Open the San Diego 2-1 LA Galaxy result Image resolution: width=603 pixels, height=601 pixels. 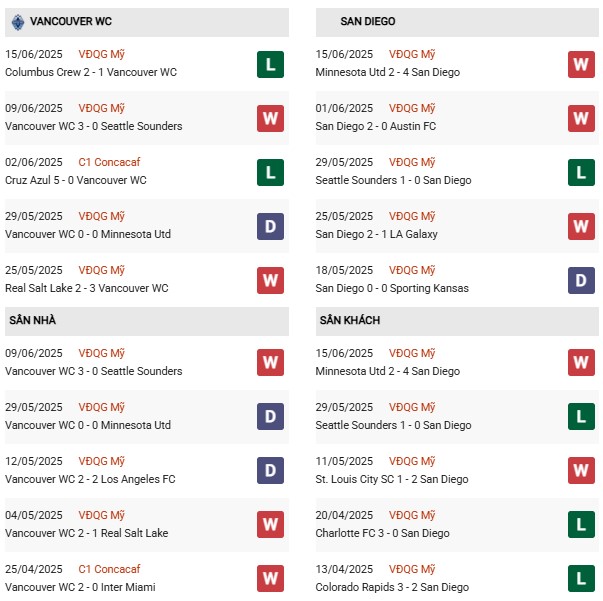pos(376,234)
